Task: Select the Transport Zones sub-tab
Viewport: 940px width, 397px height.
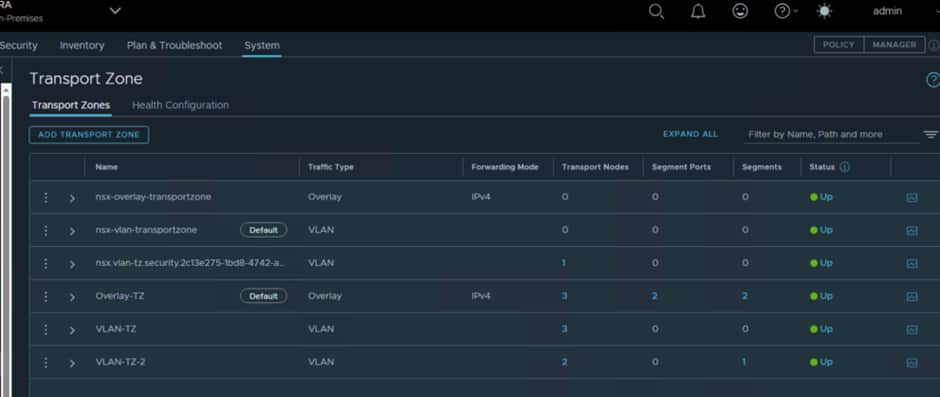Action: 71,106
